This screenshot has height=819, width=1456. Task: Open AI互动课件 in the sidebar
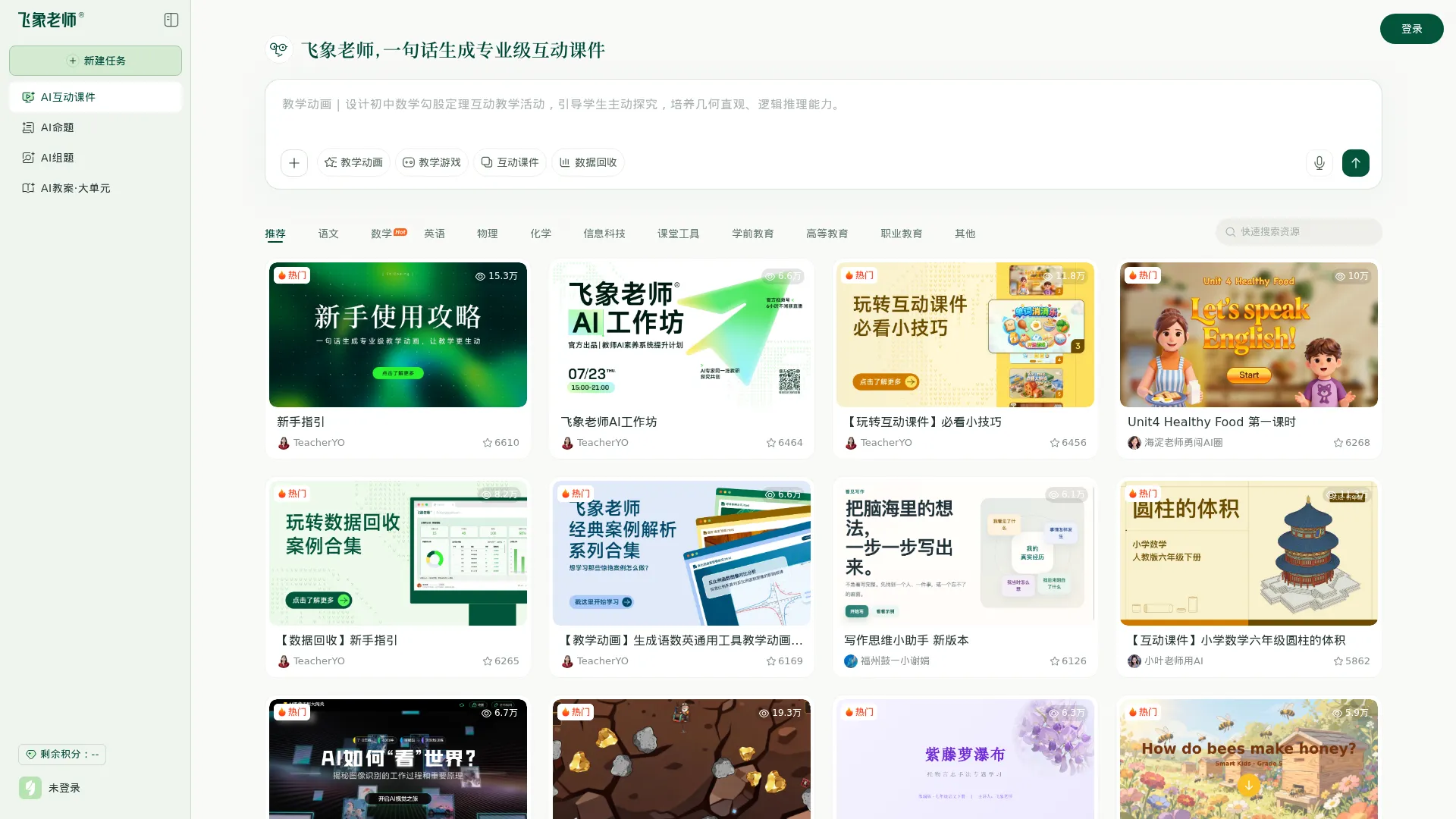pos(96,97)
